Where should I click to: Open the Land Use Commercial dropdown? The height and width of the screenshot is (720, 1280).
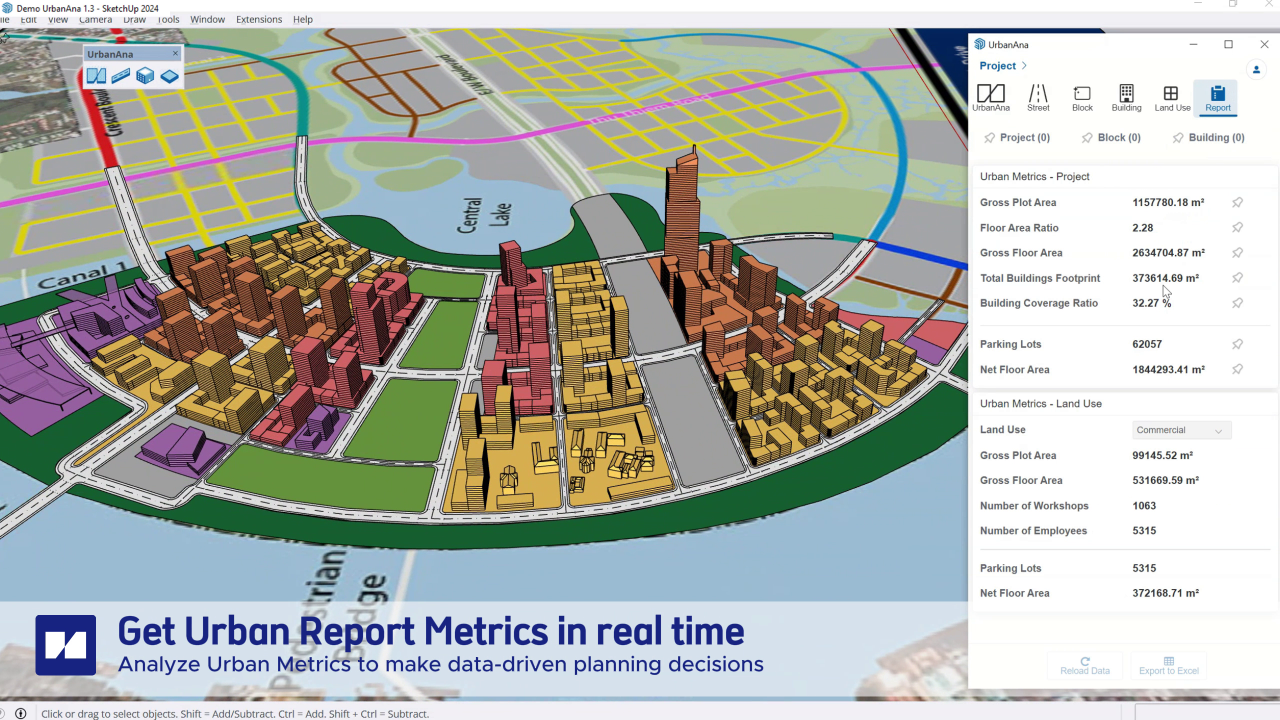pyautogui.click(x=1181, y=430)
